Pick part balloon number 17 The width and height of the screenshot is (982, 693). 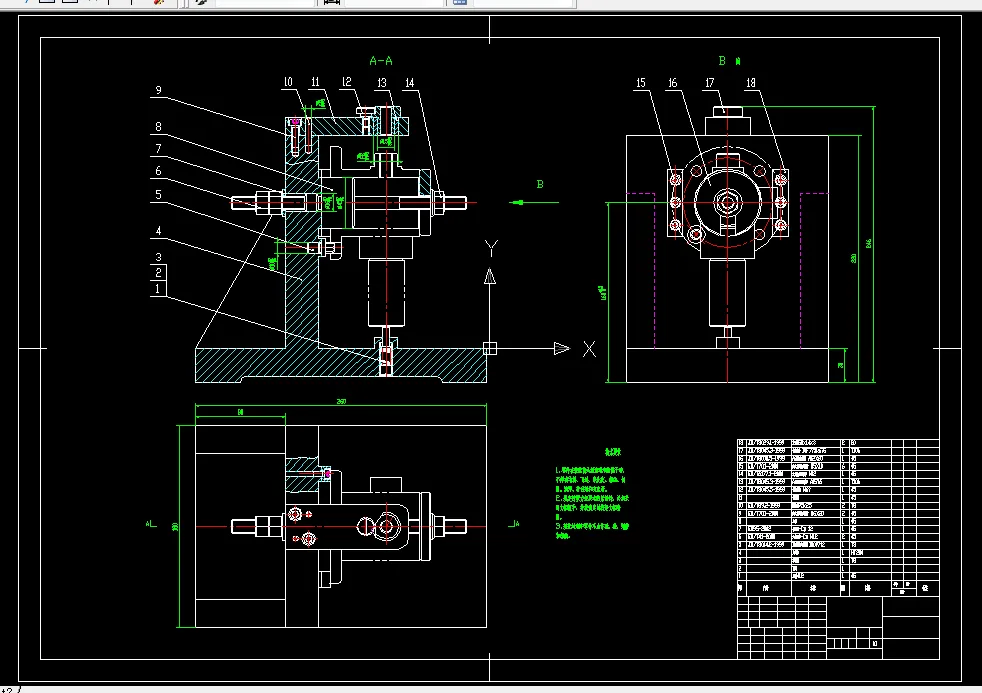pyautogui.click(x=710, y=83)
